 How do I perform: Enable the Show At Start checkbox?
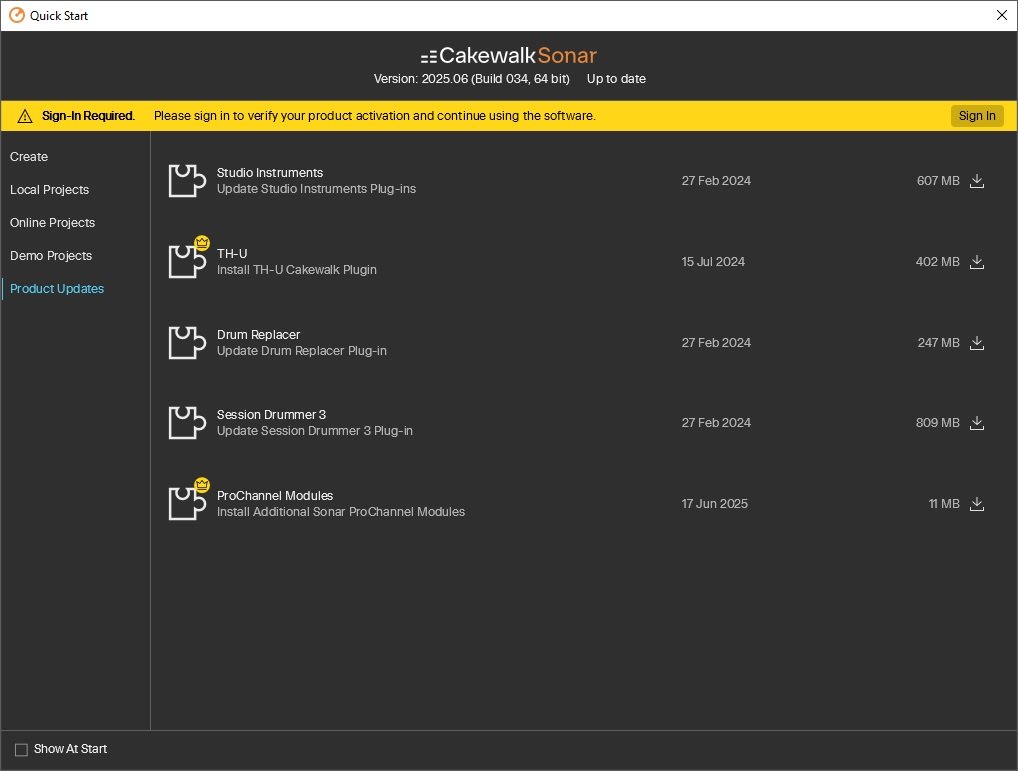tap(21, 750)
